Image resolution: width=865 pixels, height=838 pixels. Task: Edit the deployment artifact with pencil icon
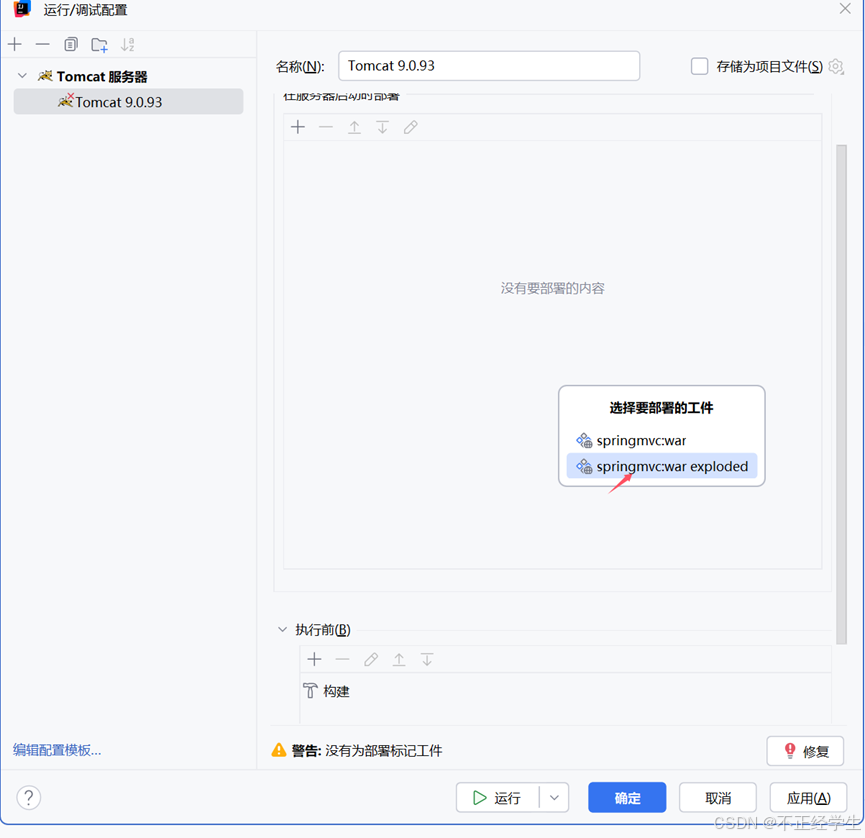tap(410, 127)
